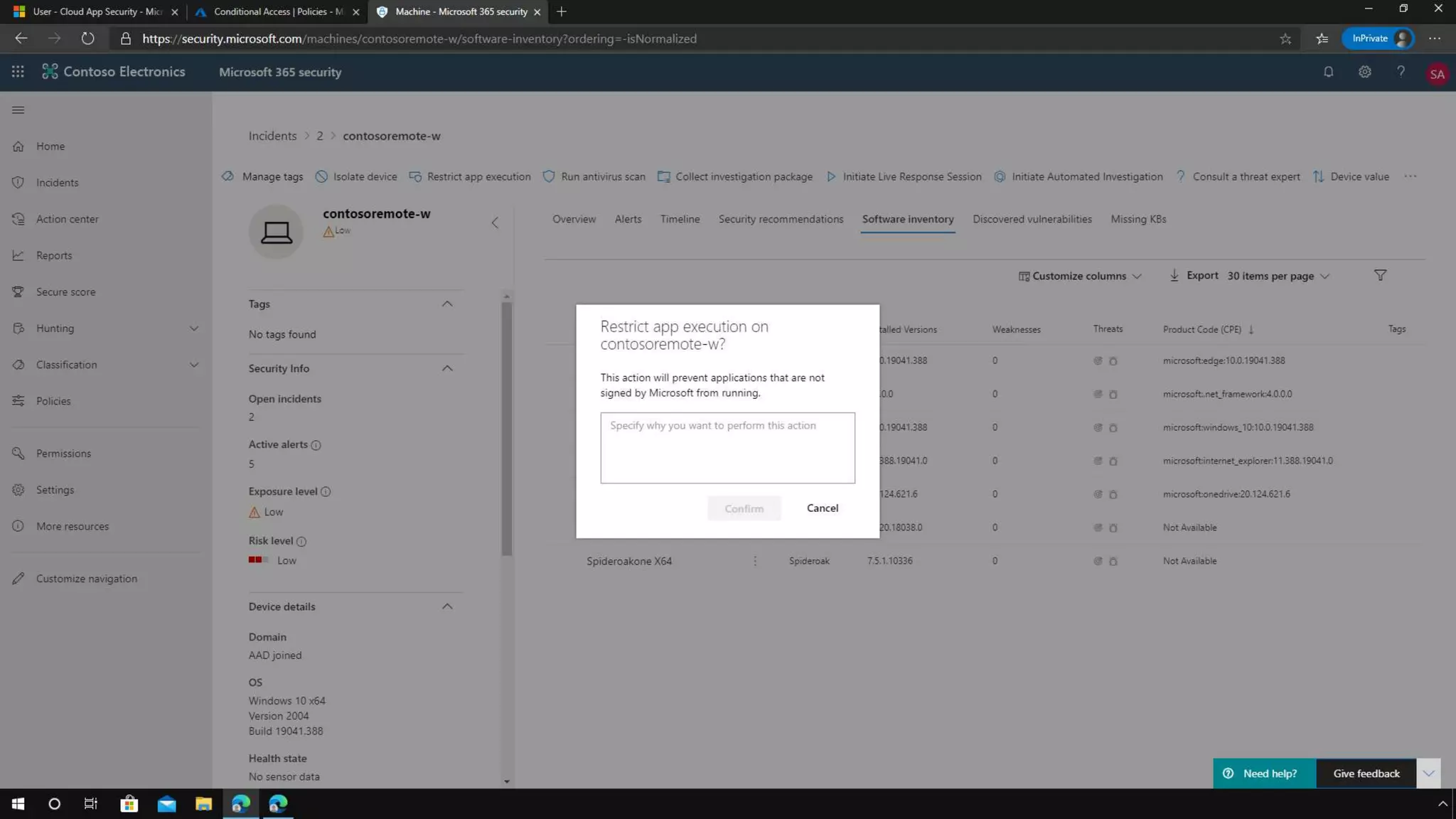Switch to the Discovered vulnerabilities tab
The height and width of the screenshot is (819, 1456).
pyautogui.click(x=1032, y=219)
